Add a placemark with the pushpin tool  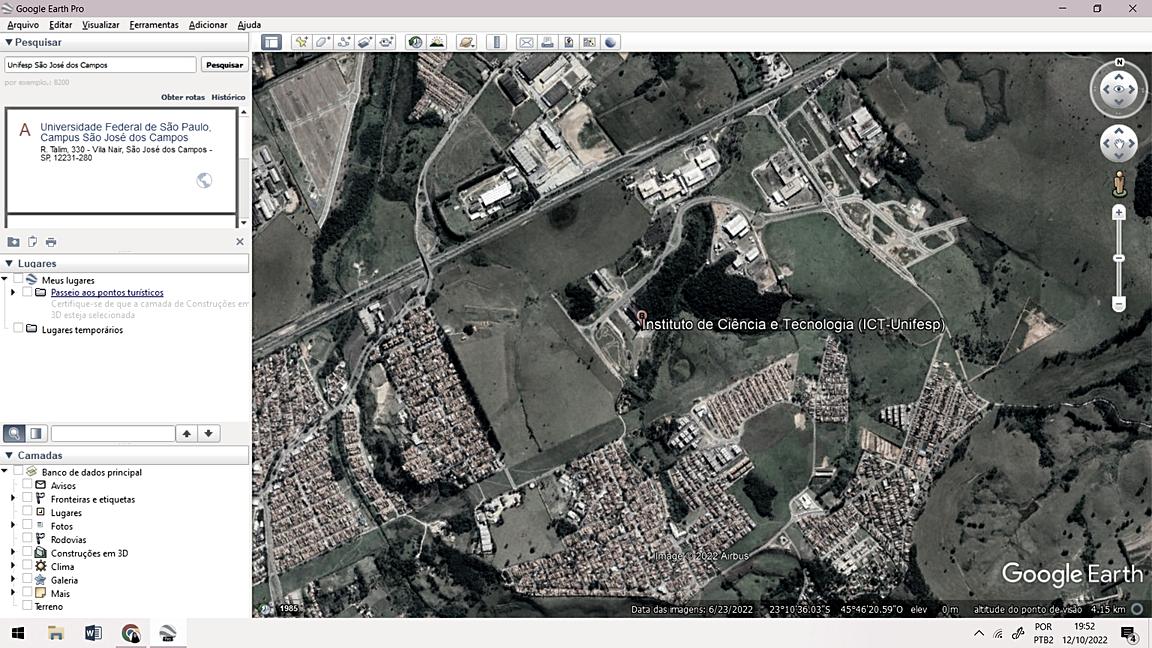point(301,42)
